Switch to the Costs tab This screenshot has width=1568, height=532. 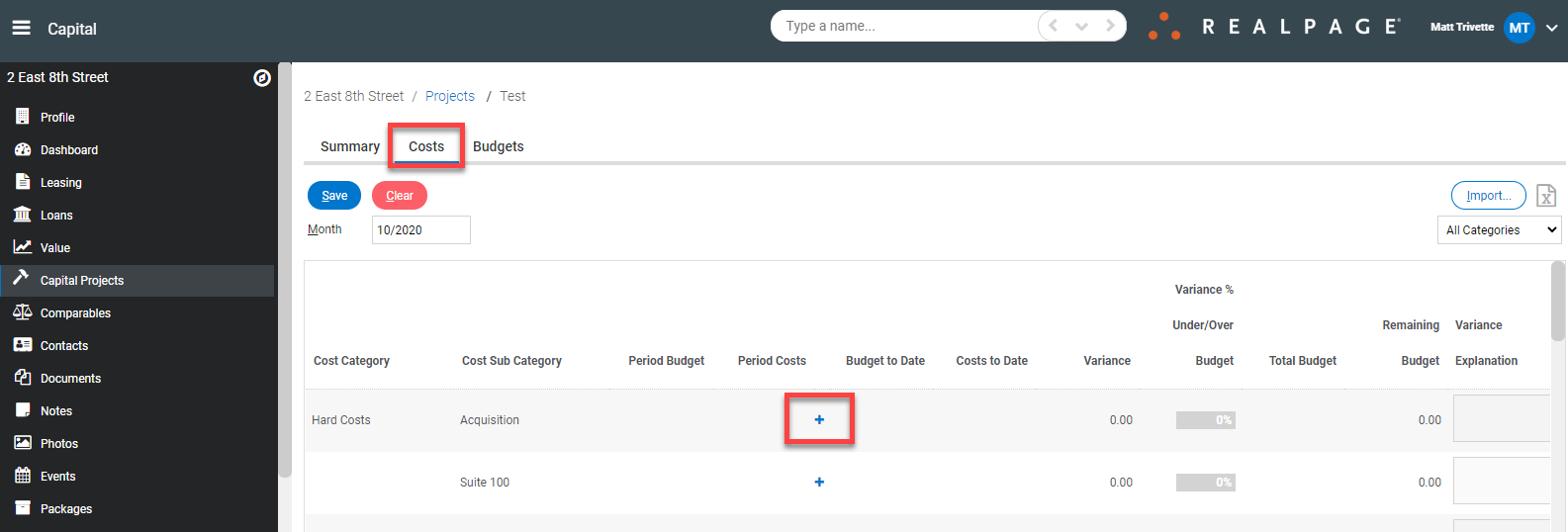(x=426, y=146)
